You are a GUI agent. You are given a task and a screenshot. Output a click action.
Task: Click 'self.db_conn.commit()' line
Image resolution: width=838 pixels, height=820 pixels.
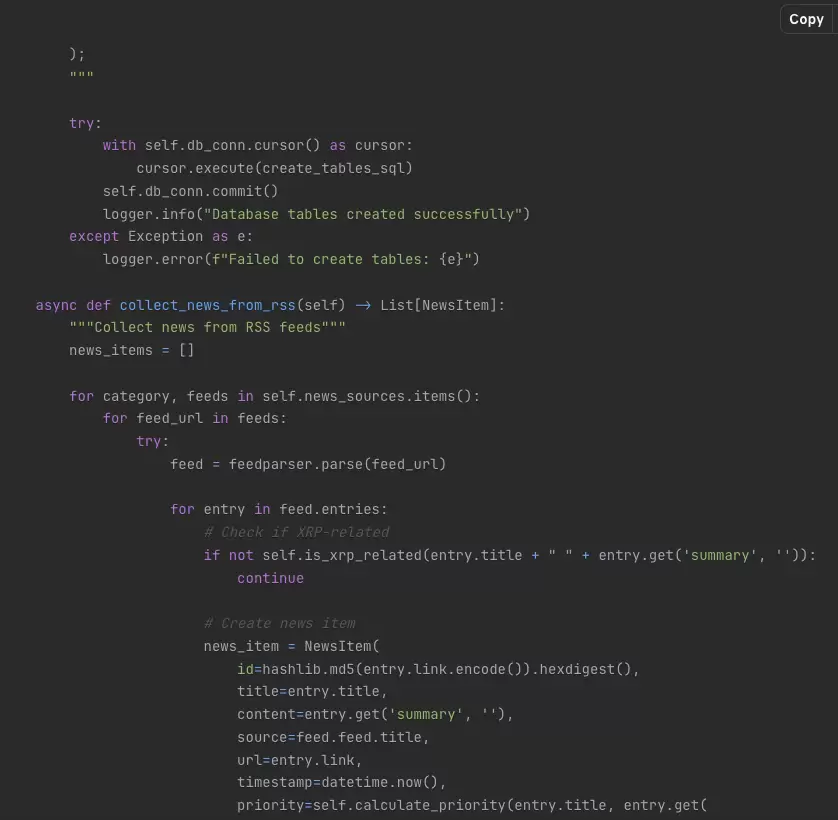pyautogui.click(x=190, y=191)
